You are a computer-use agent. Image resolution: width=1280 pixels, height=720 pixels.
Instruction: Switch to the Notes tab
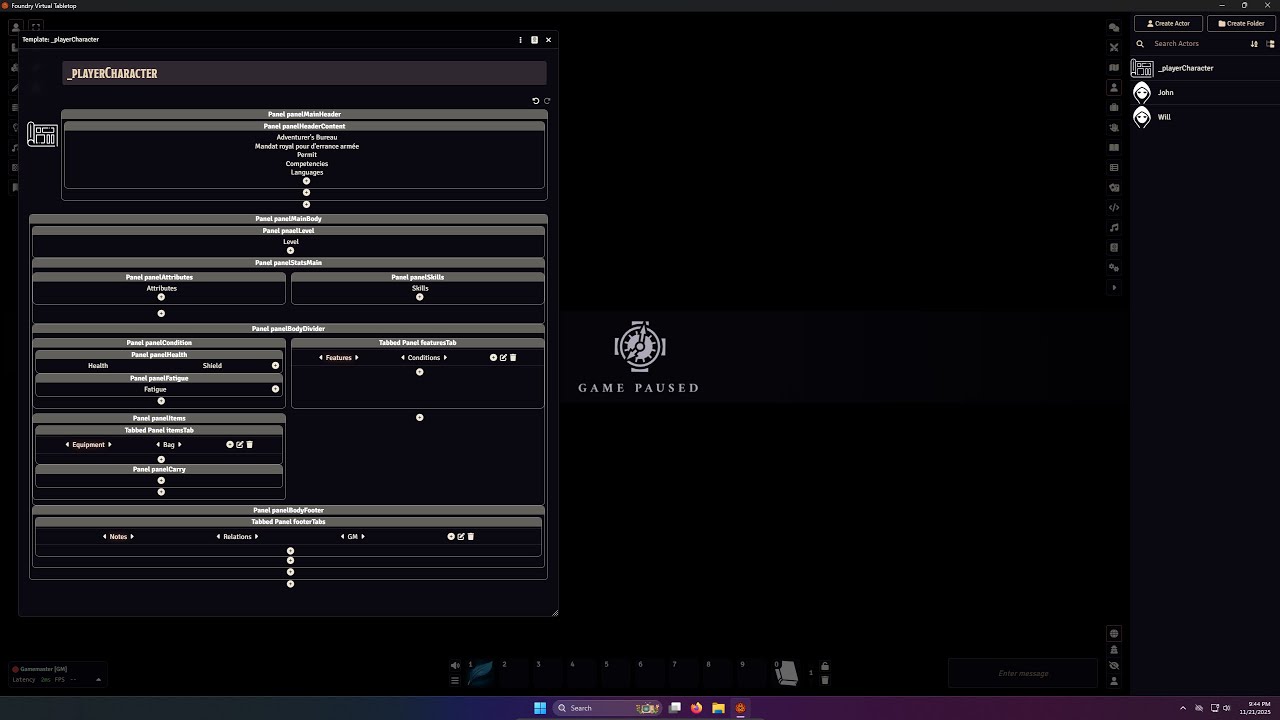click(118, 536)
